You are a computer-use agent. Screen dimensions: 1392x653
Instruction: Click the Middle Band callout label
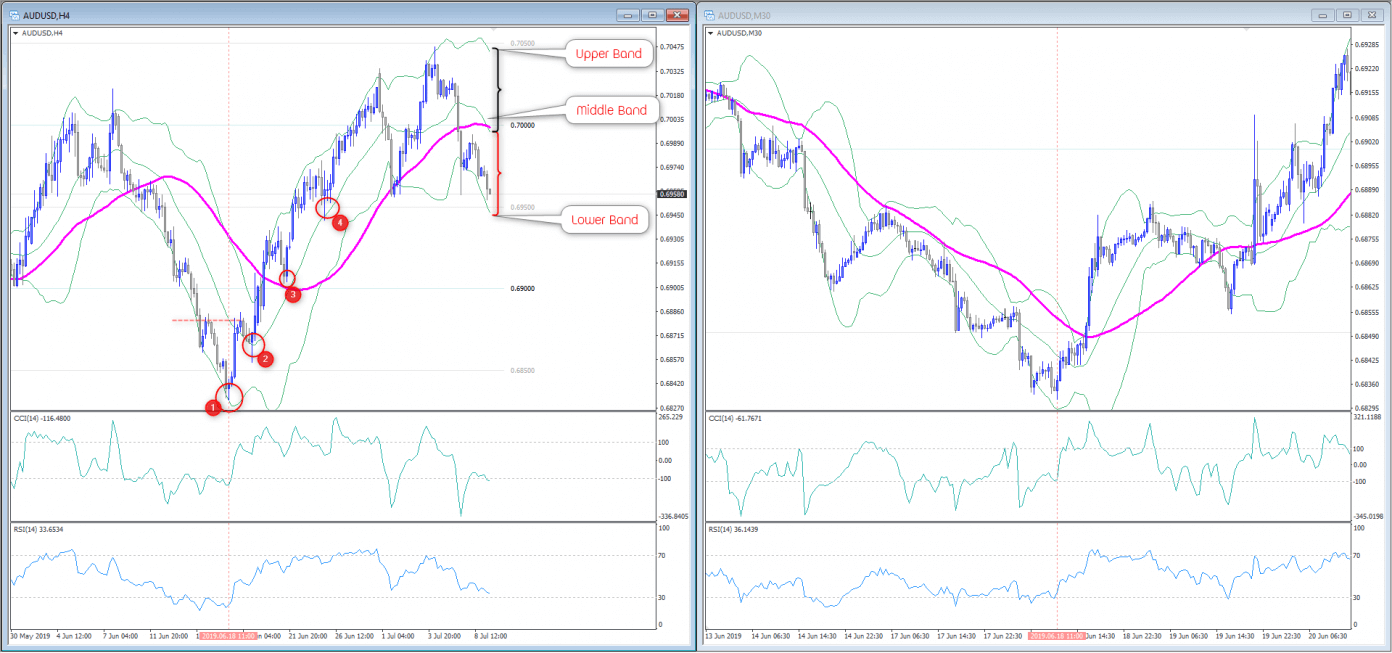click(611, 110)
